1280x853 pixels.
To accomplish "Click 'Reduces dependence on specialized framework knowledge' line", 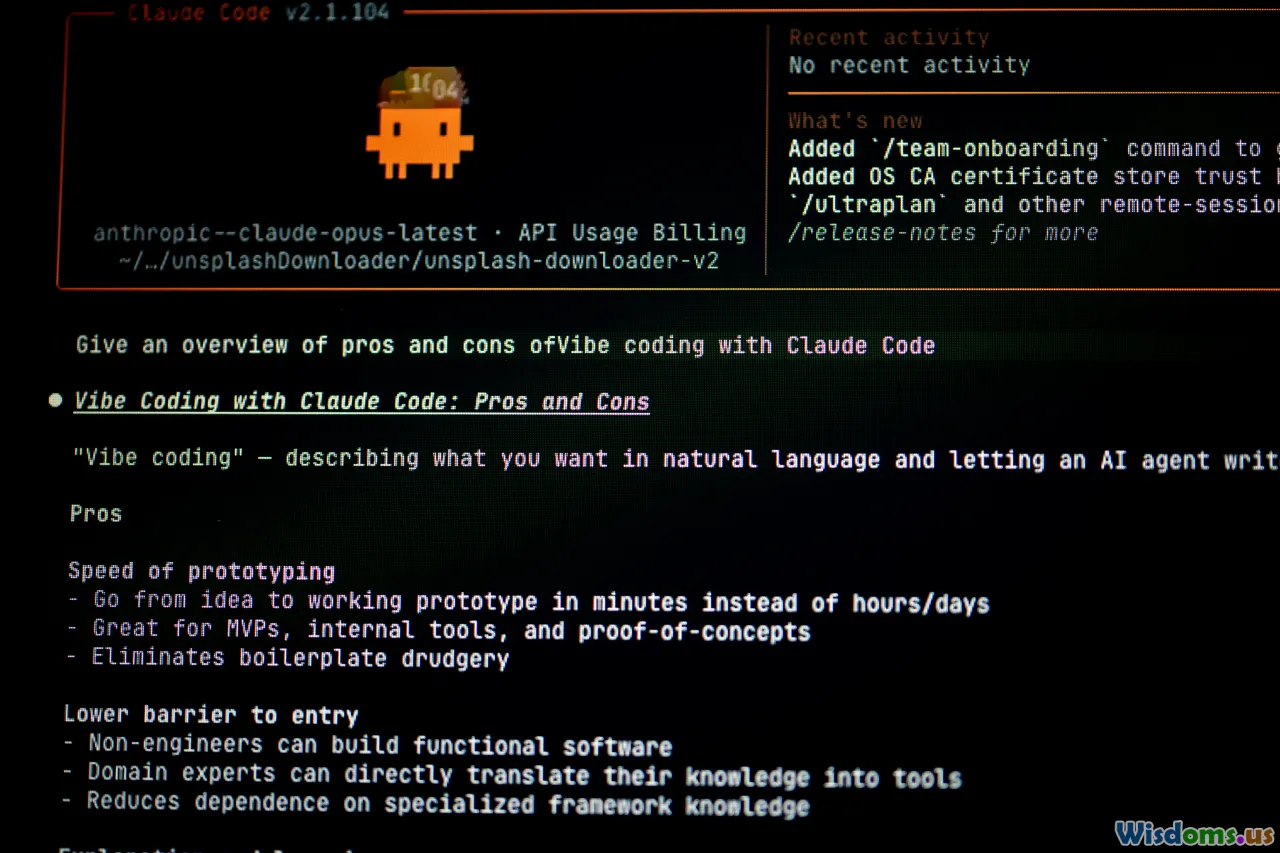I will 435,803.
